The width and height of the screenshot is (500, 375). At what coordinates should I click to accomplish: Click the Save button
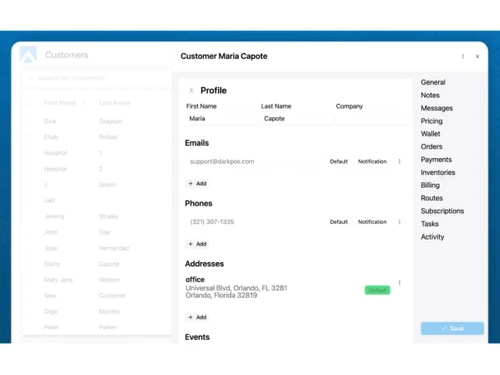click(452, 328)
